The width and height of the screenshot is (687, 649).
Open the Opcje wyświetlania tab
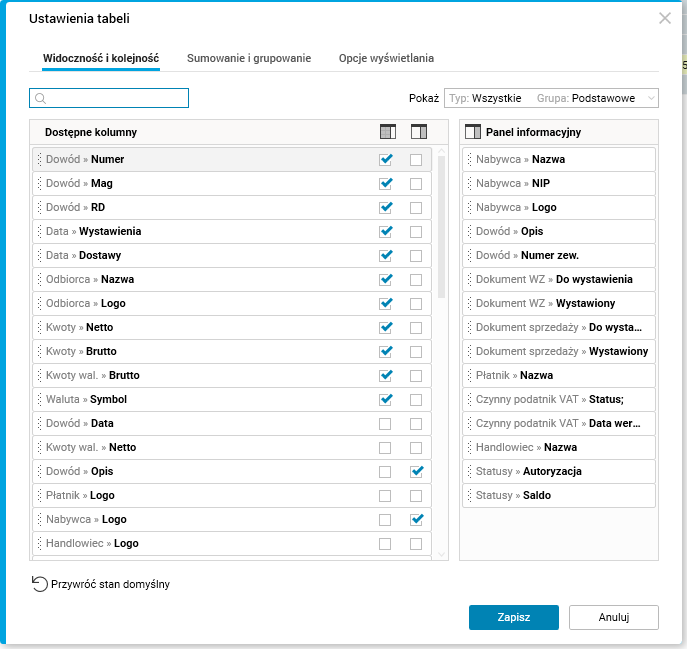point(386,58)
